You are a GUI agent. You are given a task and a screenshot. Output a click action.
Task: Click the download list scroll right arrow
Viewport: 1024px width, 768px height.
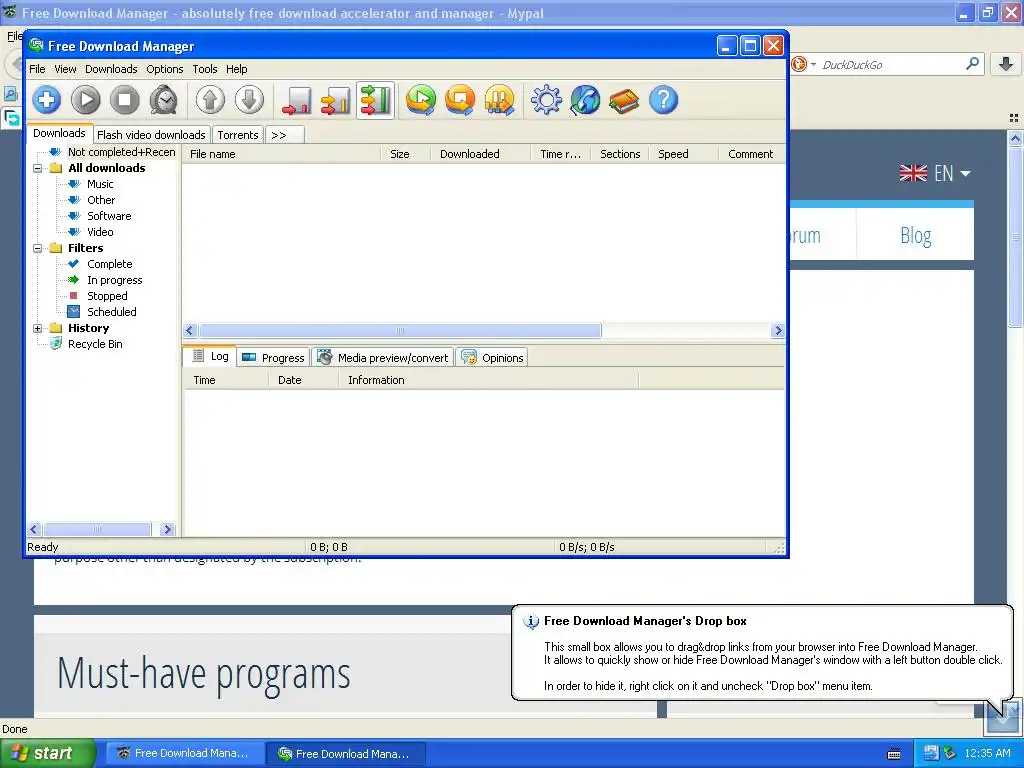(777, 330)
